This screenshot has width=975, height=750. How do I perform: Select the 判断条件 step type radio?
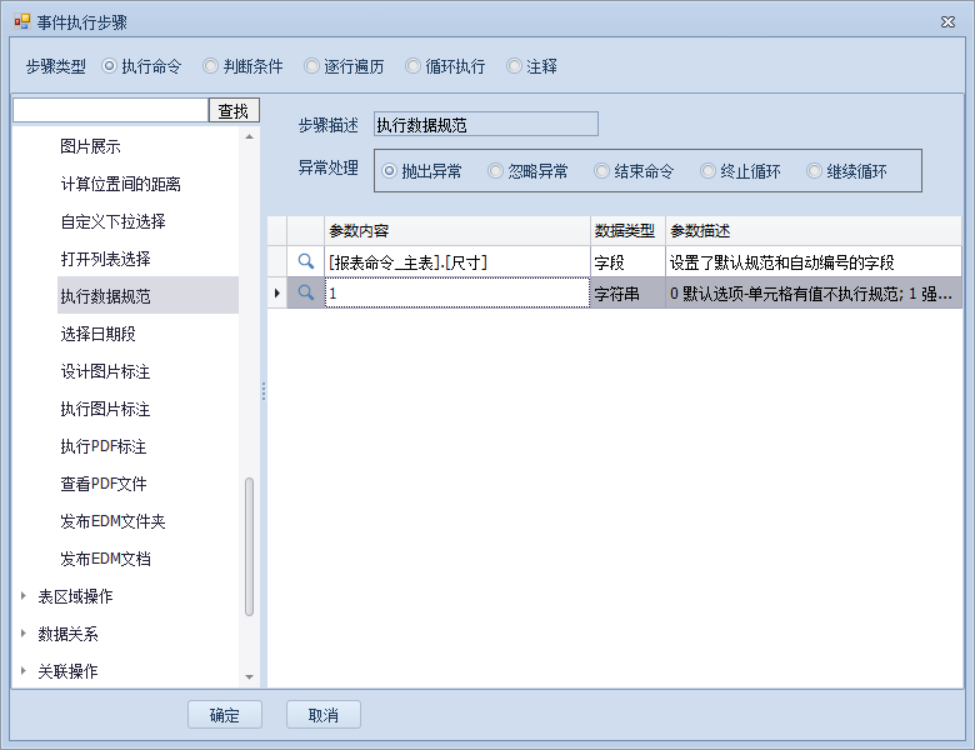click(x=210, y=67)
